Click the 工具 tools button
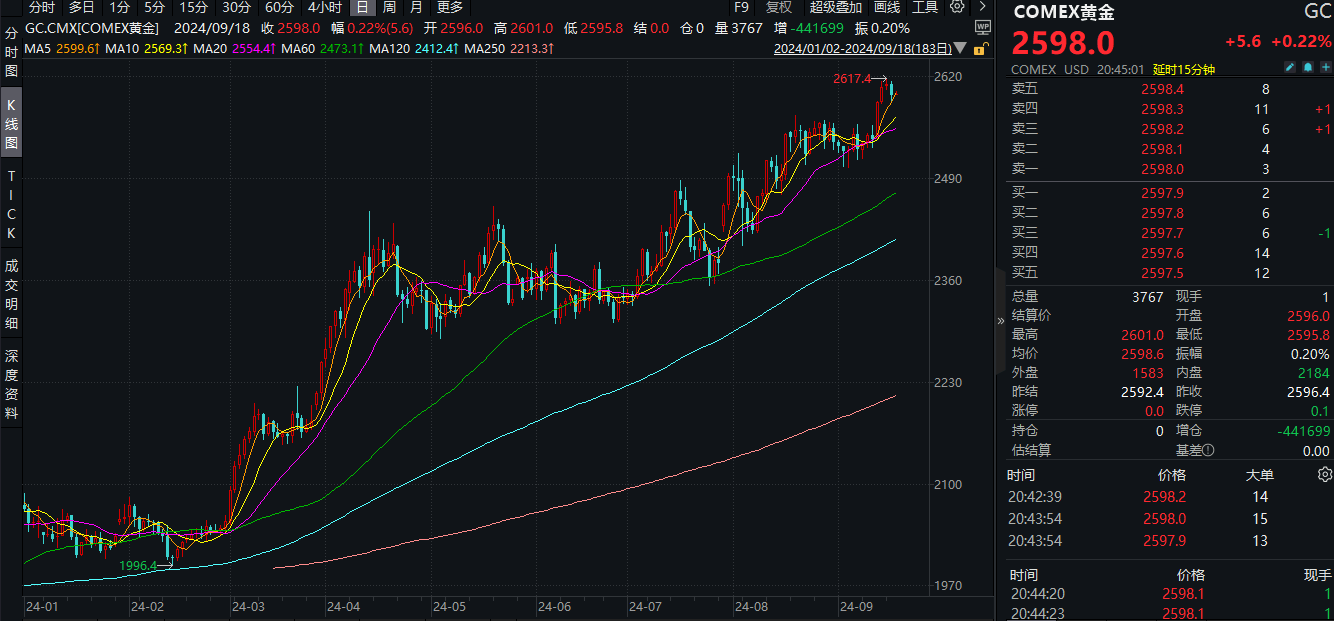Image resolution: width=1334 pixels, height=621 pixels. (925, 7)
